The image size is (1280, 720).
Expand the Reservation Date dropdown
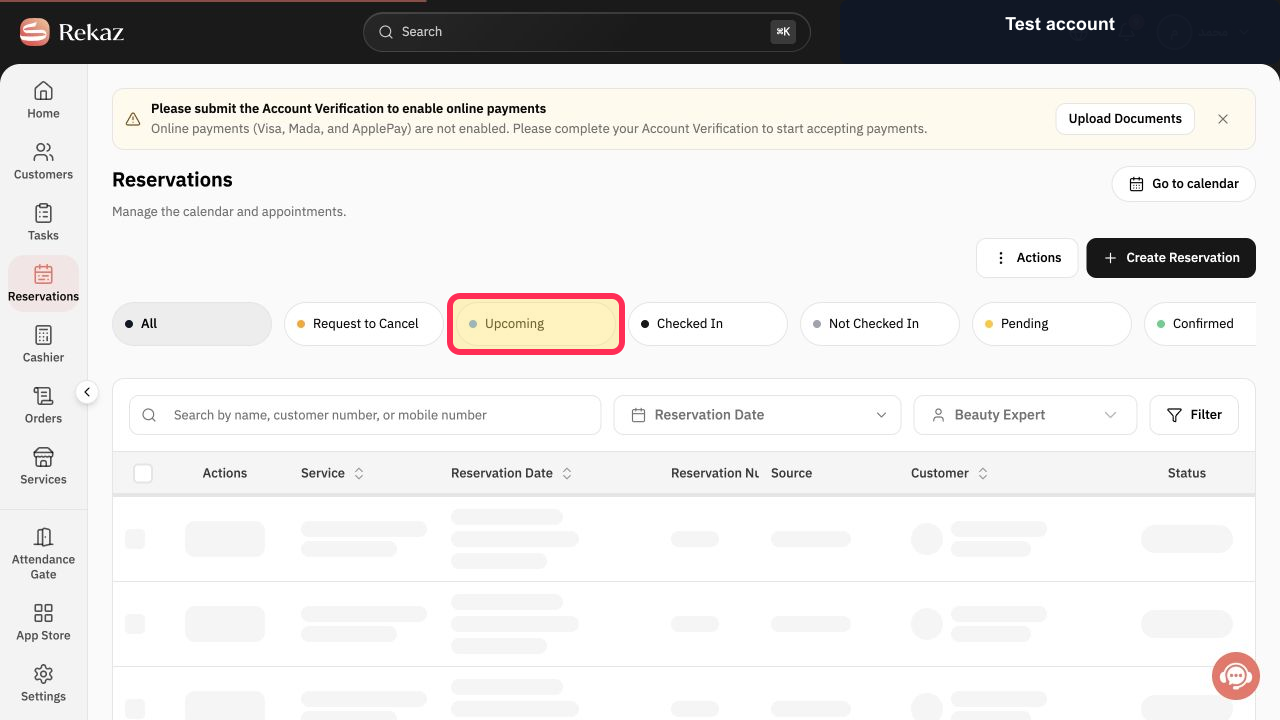coord(757,415)
